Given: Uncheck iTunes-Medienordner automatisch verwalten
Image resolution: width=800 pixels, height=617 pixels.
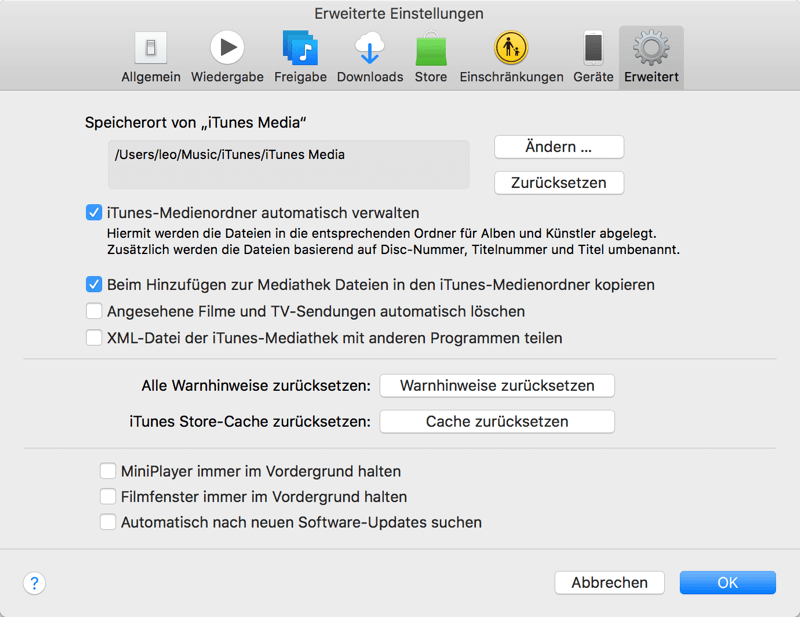Looking at the screenshot, I should tap(94, 212).
